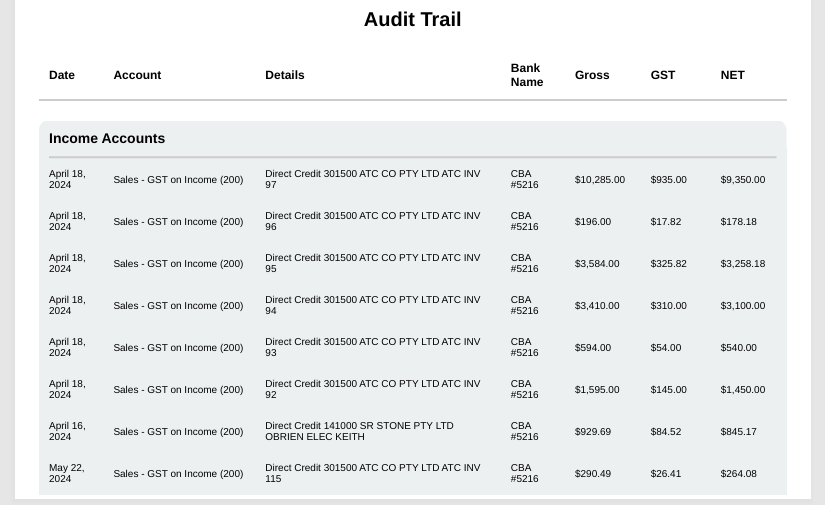Click the Bank Name column header
The height and width of the screenshot is (505, 825).
click(x=526, y=75)
